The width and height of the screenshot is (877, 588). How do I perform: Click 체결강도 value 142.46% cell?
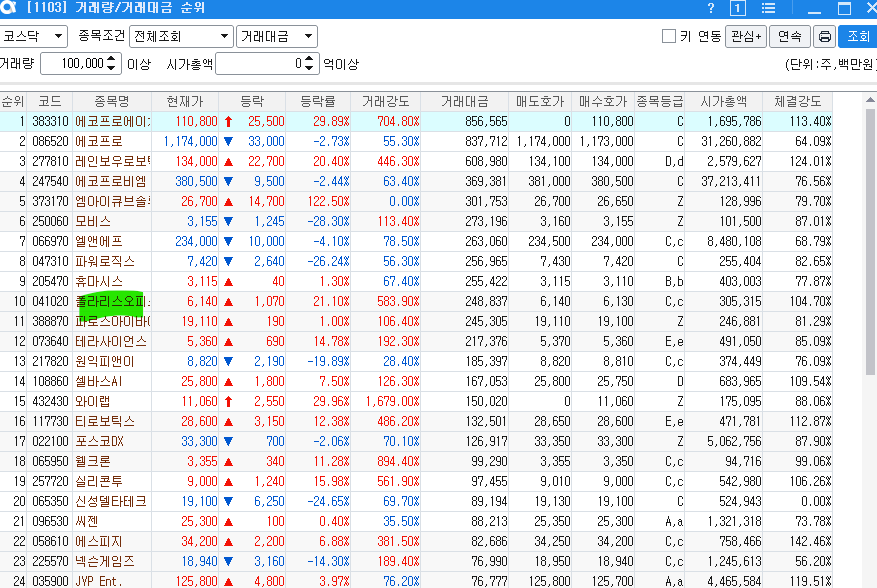tap(810, 542)
